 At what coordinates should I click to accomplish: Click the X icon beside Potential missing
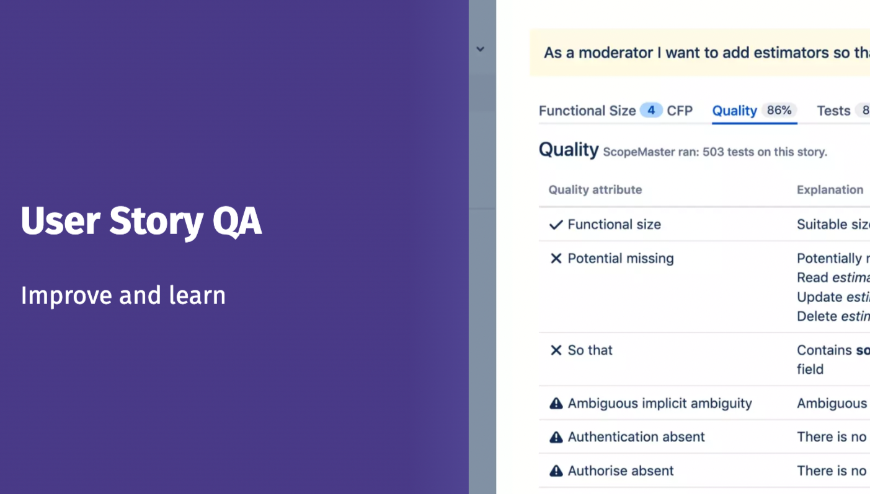click(x=556, y=259)
